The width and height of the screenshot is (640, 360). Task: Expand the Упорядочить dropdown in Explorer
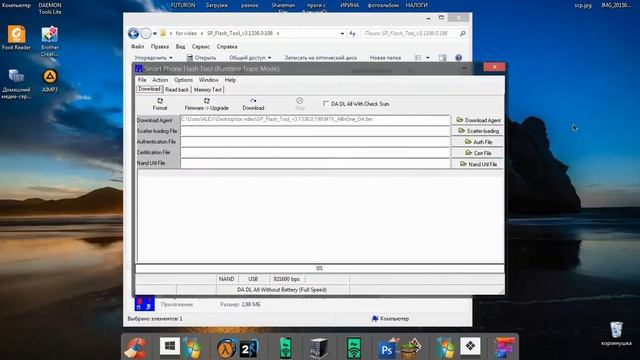pyautogui.click(x=153, y=58)
